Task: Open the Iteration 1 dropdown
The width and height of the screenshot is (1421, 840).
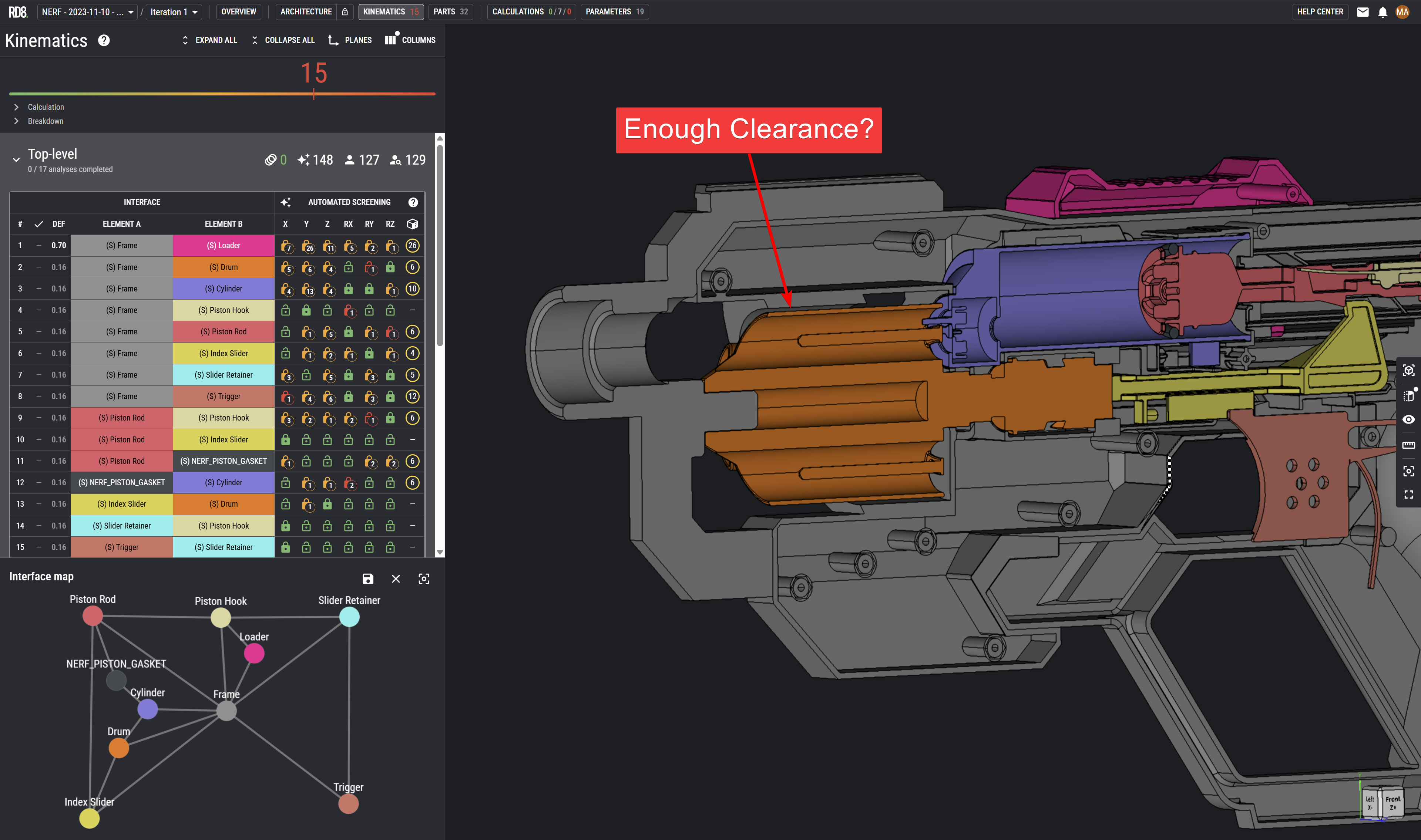Action: 174,12
